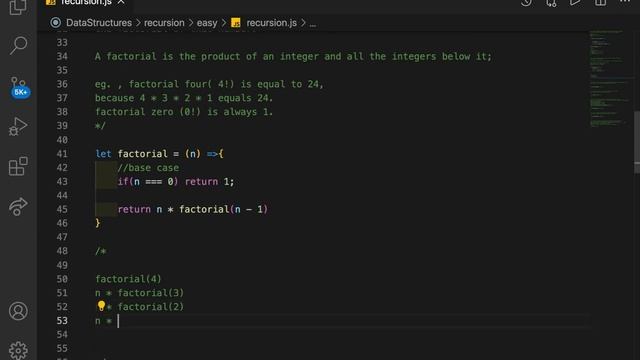Click the '*/' comment closer on line 39
Viewport: 640px width, 360px height.
(100, 126)
